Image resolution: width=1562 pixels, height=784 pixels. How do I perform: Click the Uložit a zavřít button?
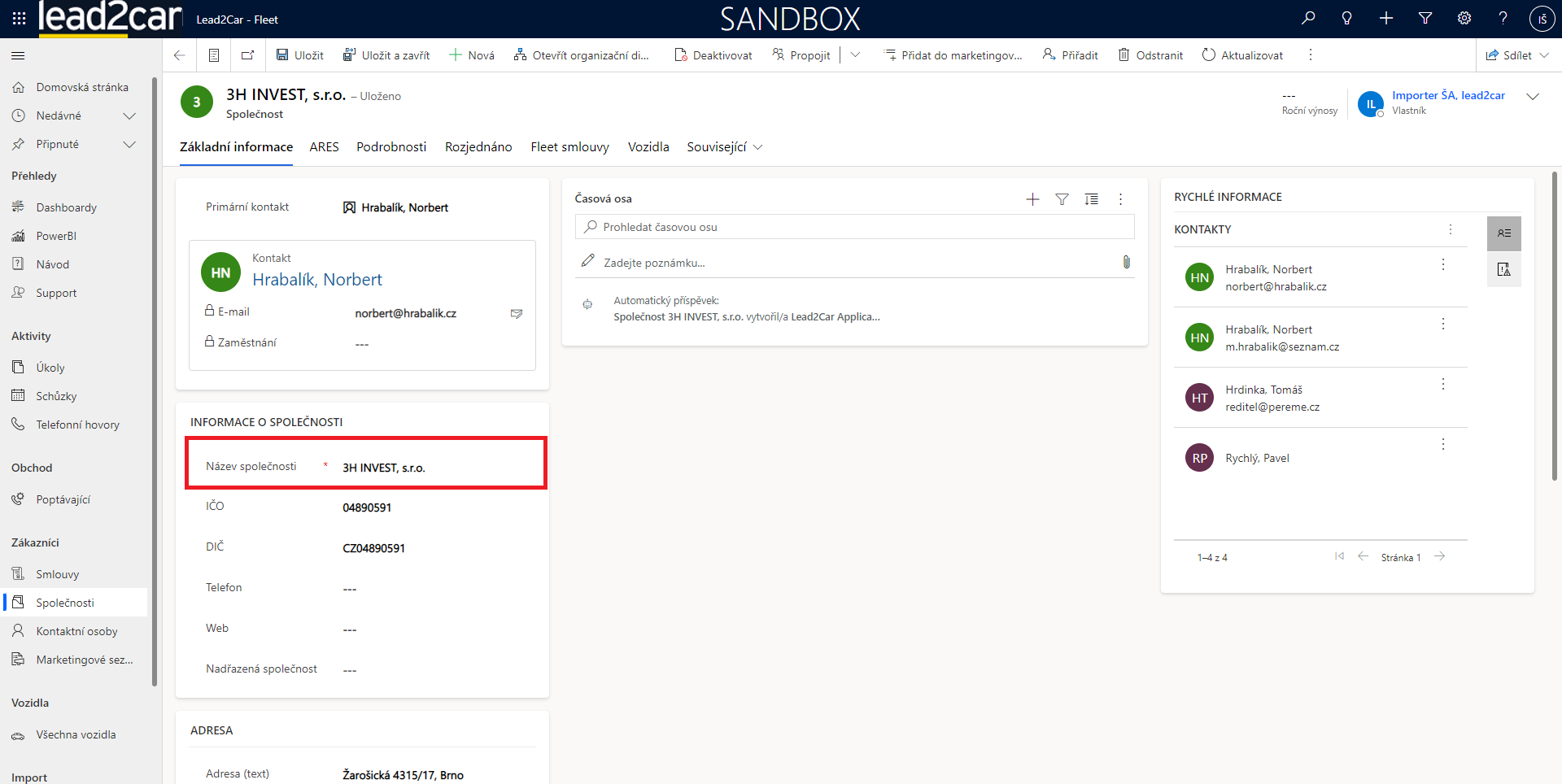(386, 55)
